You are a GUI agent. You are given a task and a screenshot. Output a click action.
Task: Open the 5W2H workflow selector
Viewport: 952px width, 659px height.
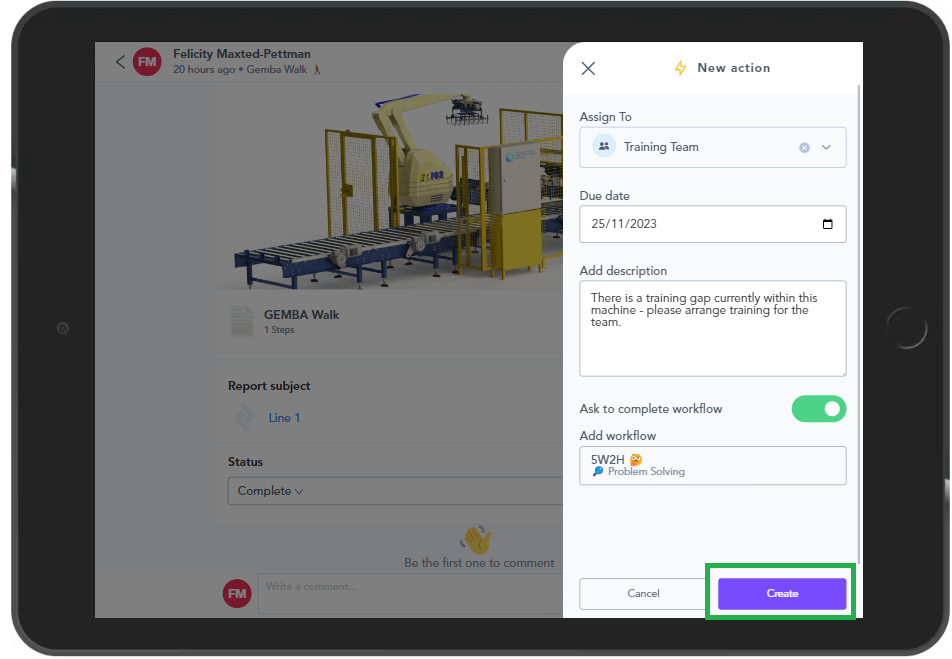[712, 465]
